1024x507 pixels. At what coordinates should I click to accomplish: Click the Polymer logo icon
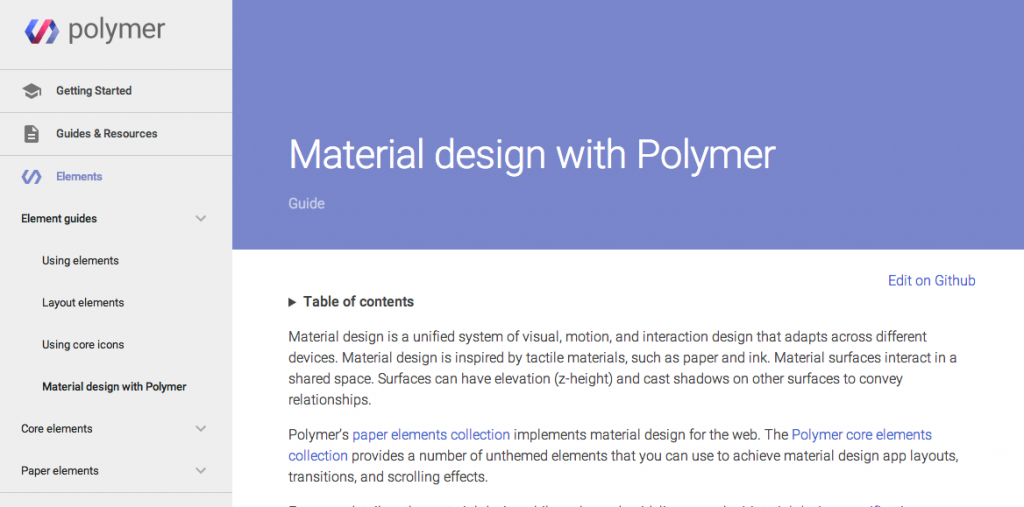(42, 31)
